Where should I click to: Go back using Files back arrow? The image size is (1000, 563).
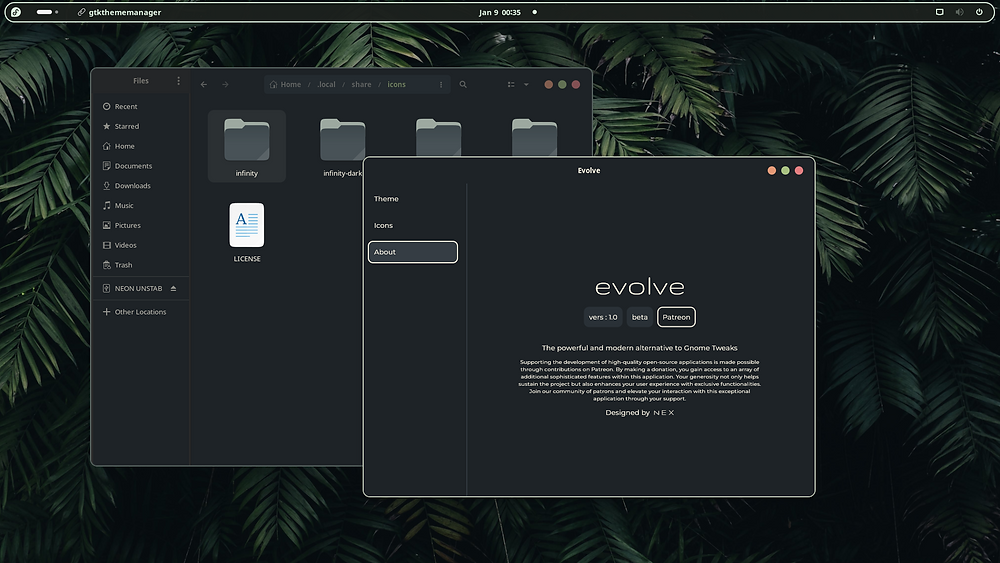204,84
